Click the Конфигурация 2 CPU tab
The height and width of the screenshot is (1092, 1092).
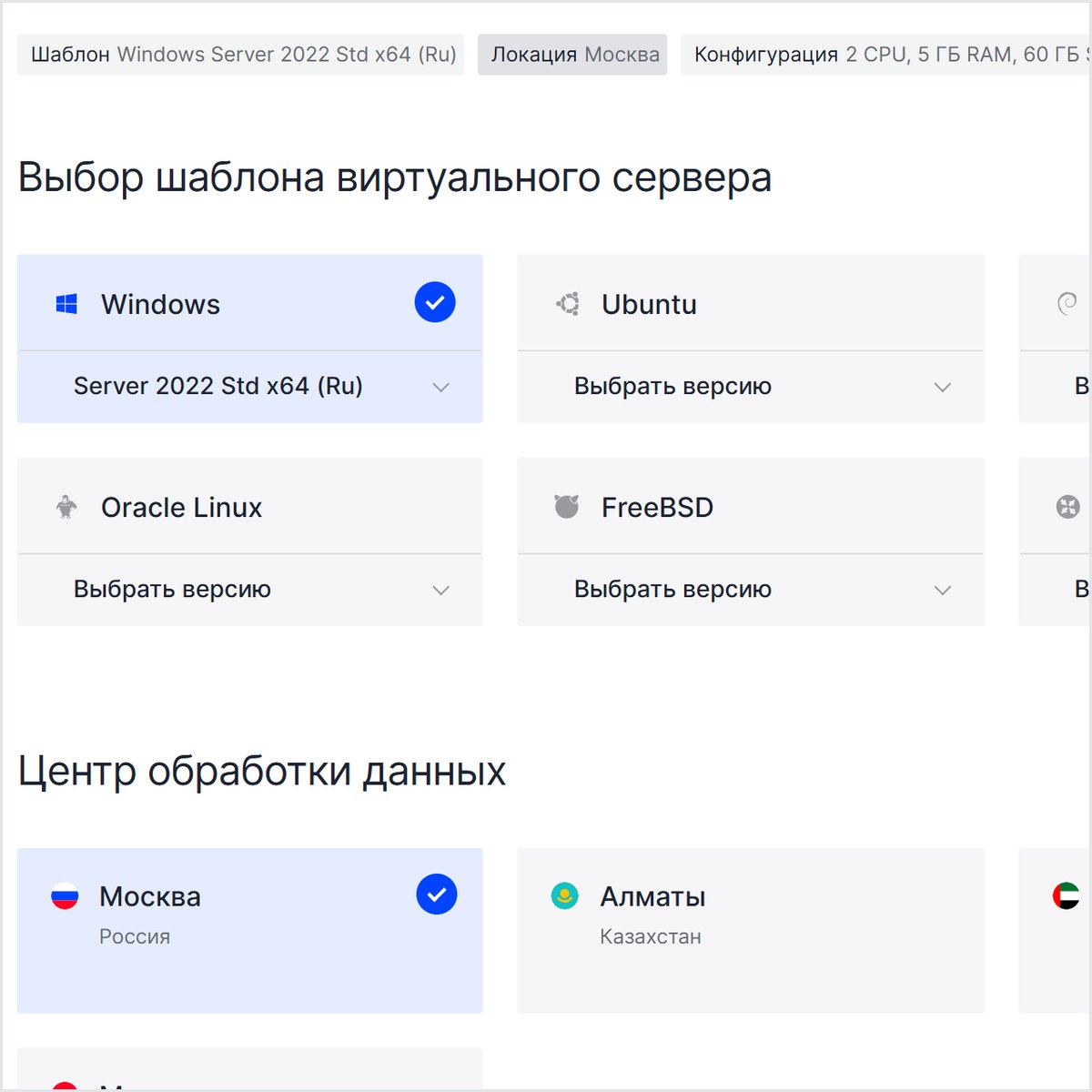885,55
